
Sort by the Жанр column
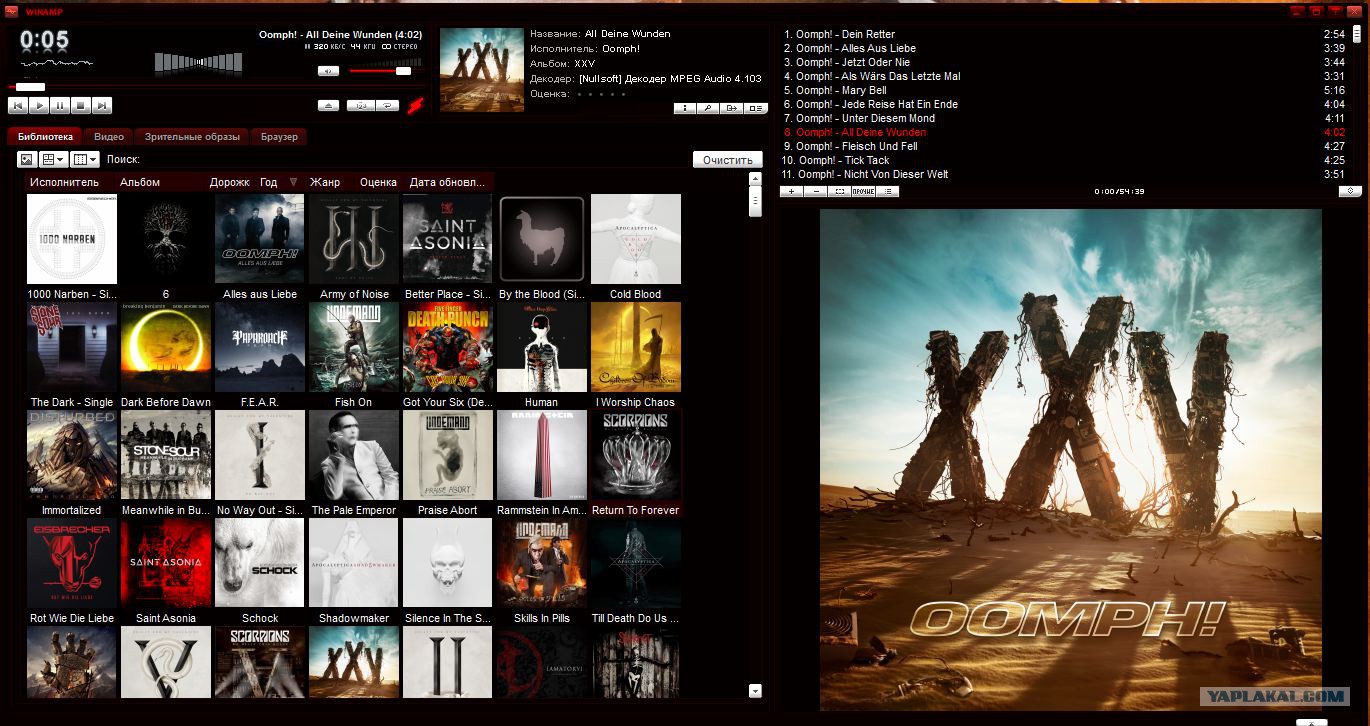pyautogui.click(x=330, y=182)
